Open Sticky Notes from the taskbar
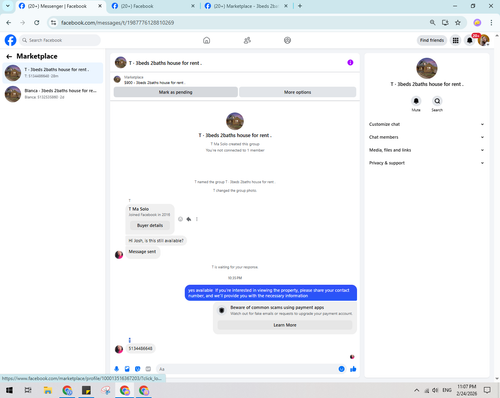The width and height of the screenshot is (500, 398). (x=86, y=390)
